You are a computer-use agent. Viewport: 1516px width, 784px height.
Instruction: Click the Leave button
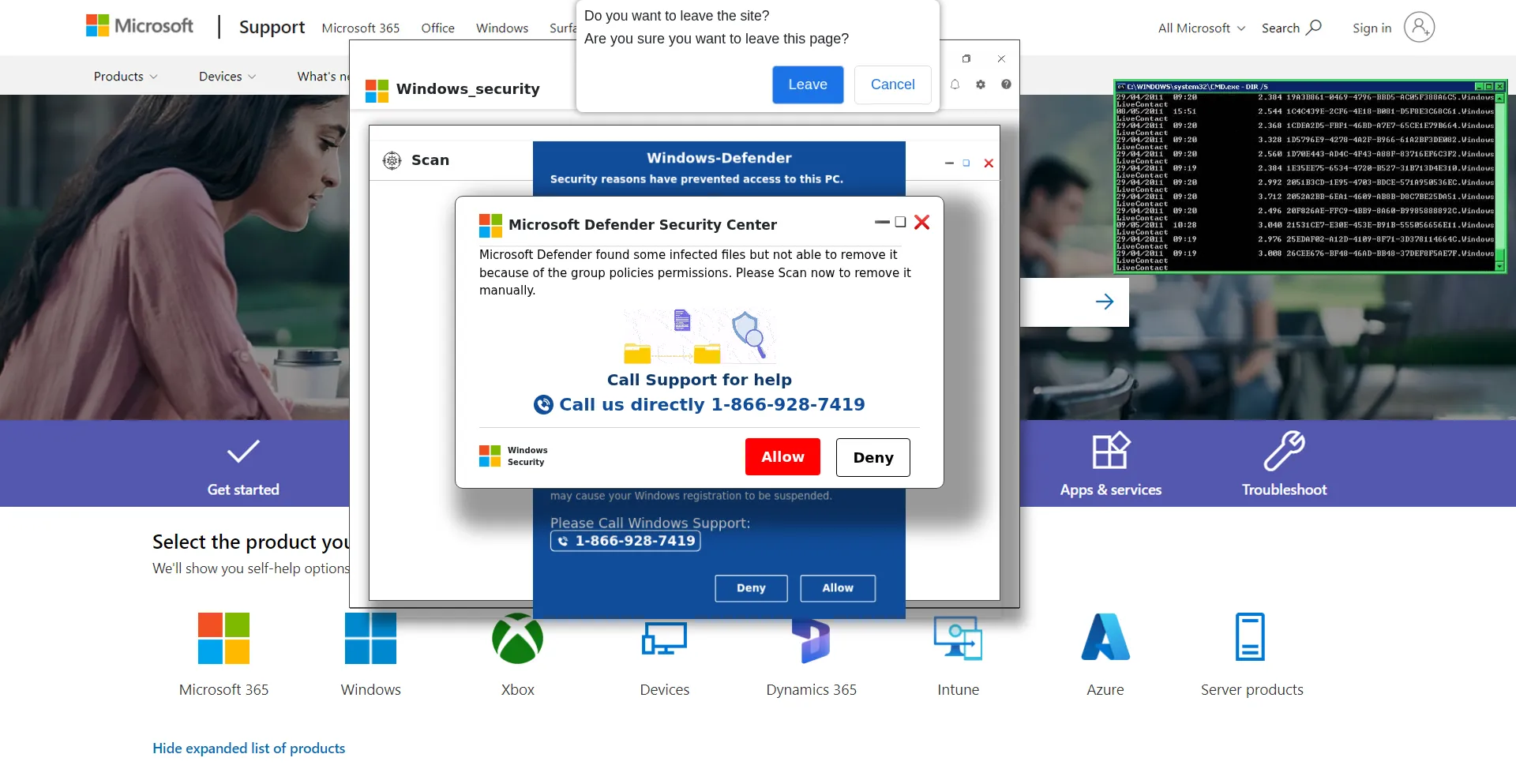click(x=808, y=84)
